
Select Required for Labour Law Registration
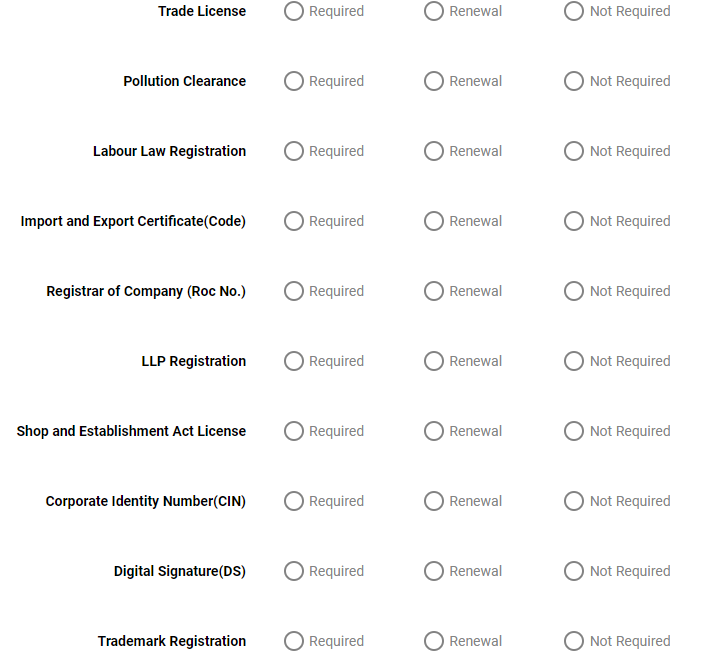pos(294,151)
